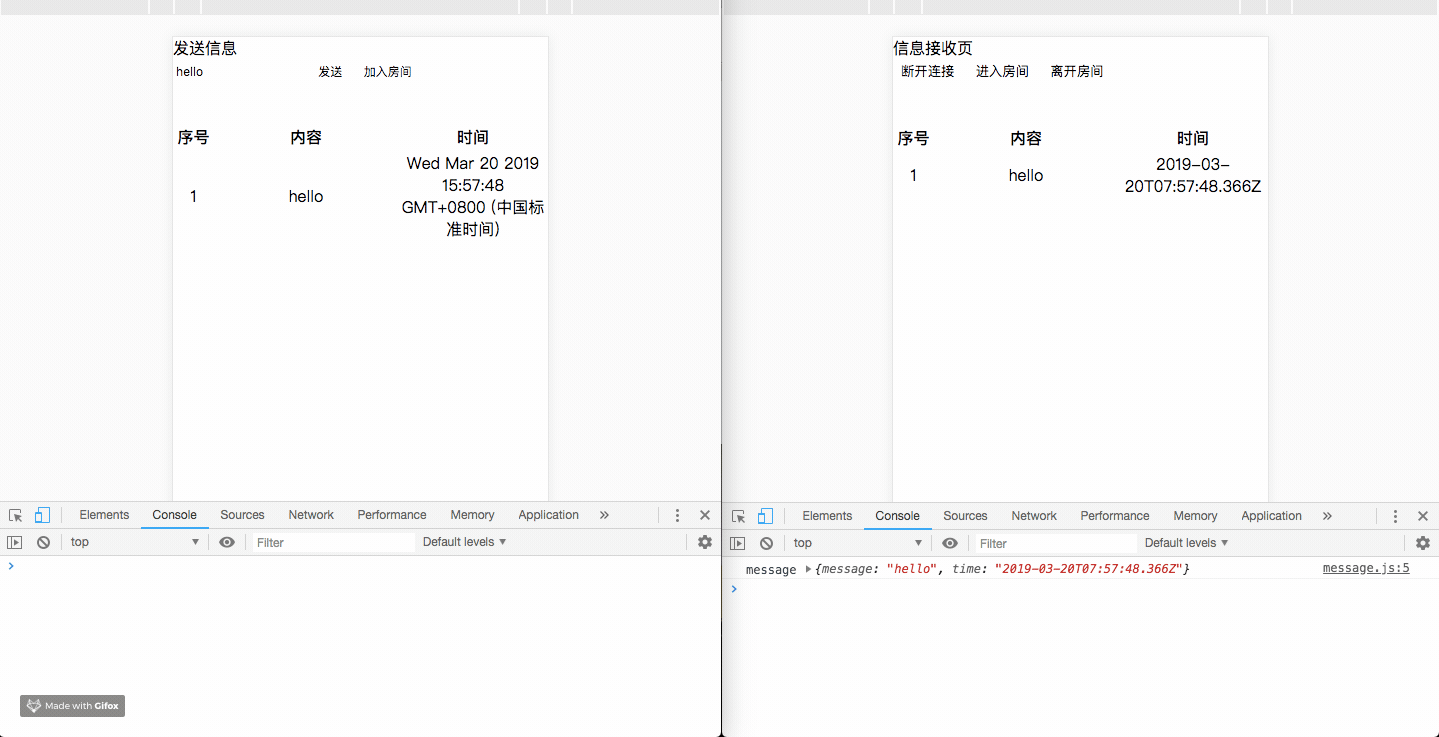The width and height of the screenshot is (1439, 737).
Task: Click the 发送 send button
Action: pyautogui.click(x=330, y=72)
